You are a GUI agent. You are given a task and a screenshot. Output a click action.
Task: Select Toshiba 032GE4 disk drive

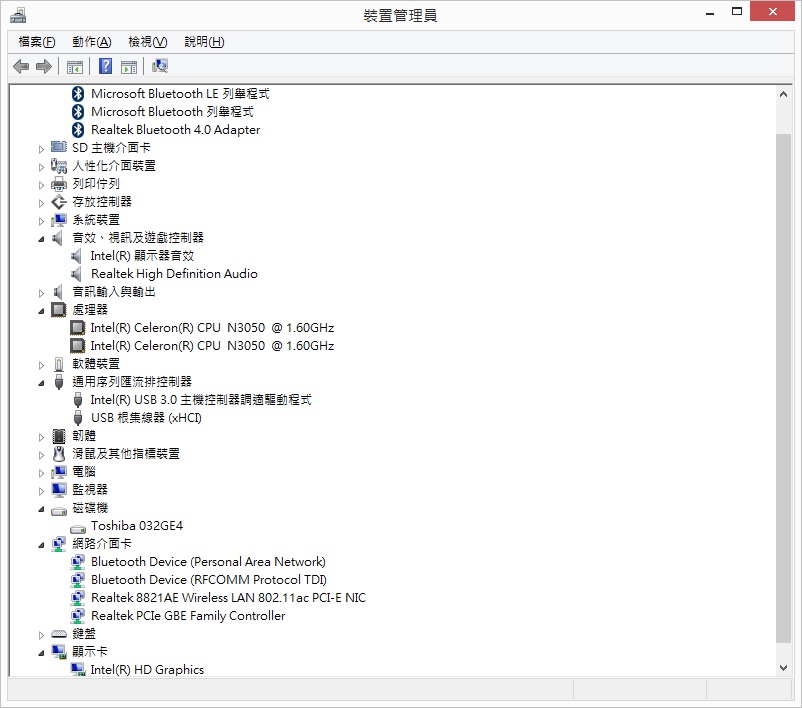coord(137,526)
